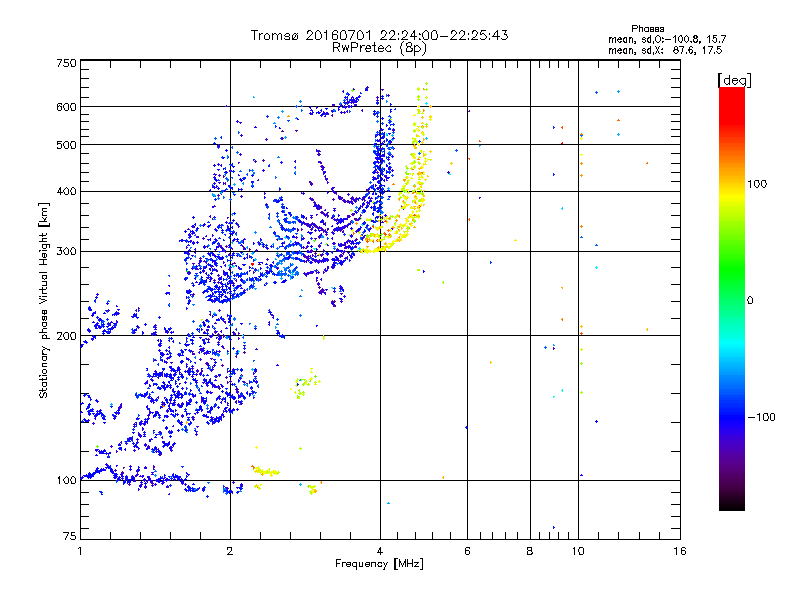The height and width of the screenshot is (600, 800).
Task: Click the x-axis tick label '16'
Action: (680, 551)
